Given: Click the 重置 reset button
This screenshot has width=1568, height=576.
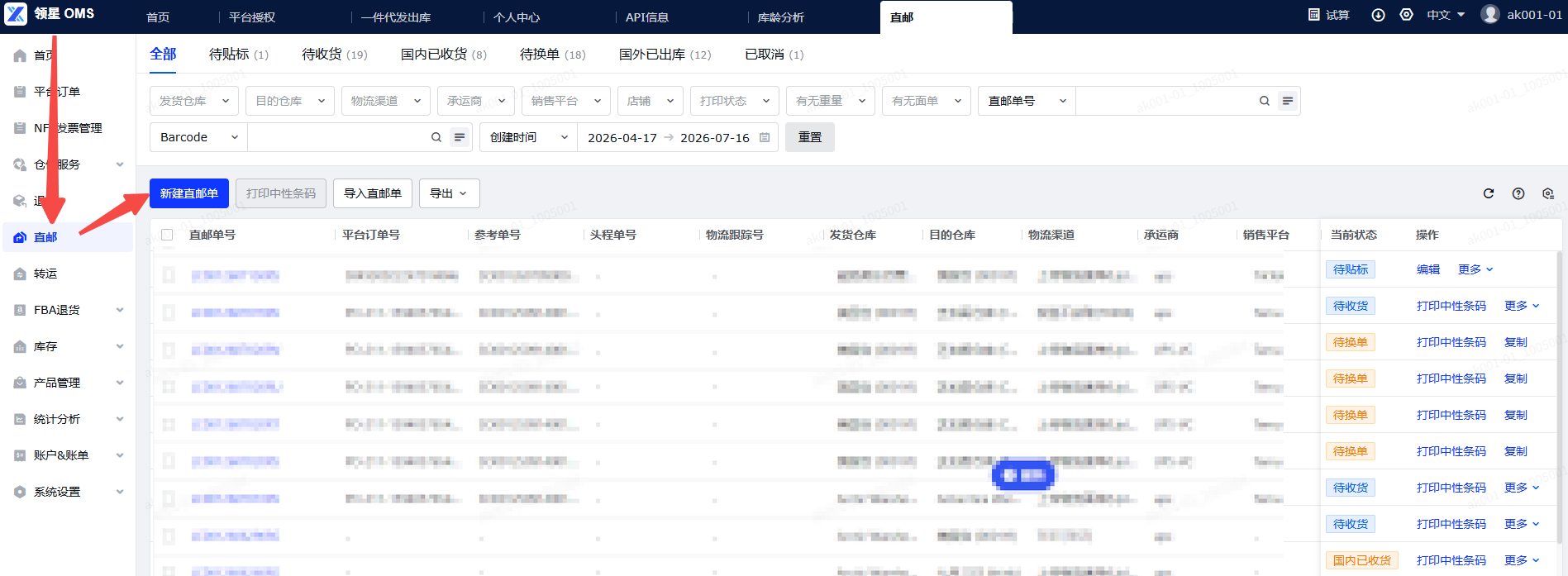Looking at the screenshot, I should 810,137.
